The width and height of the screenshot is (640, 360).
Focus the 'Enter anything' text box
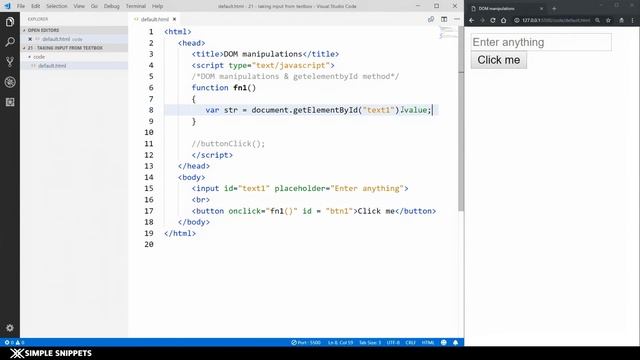(541, 42)
